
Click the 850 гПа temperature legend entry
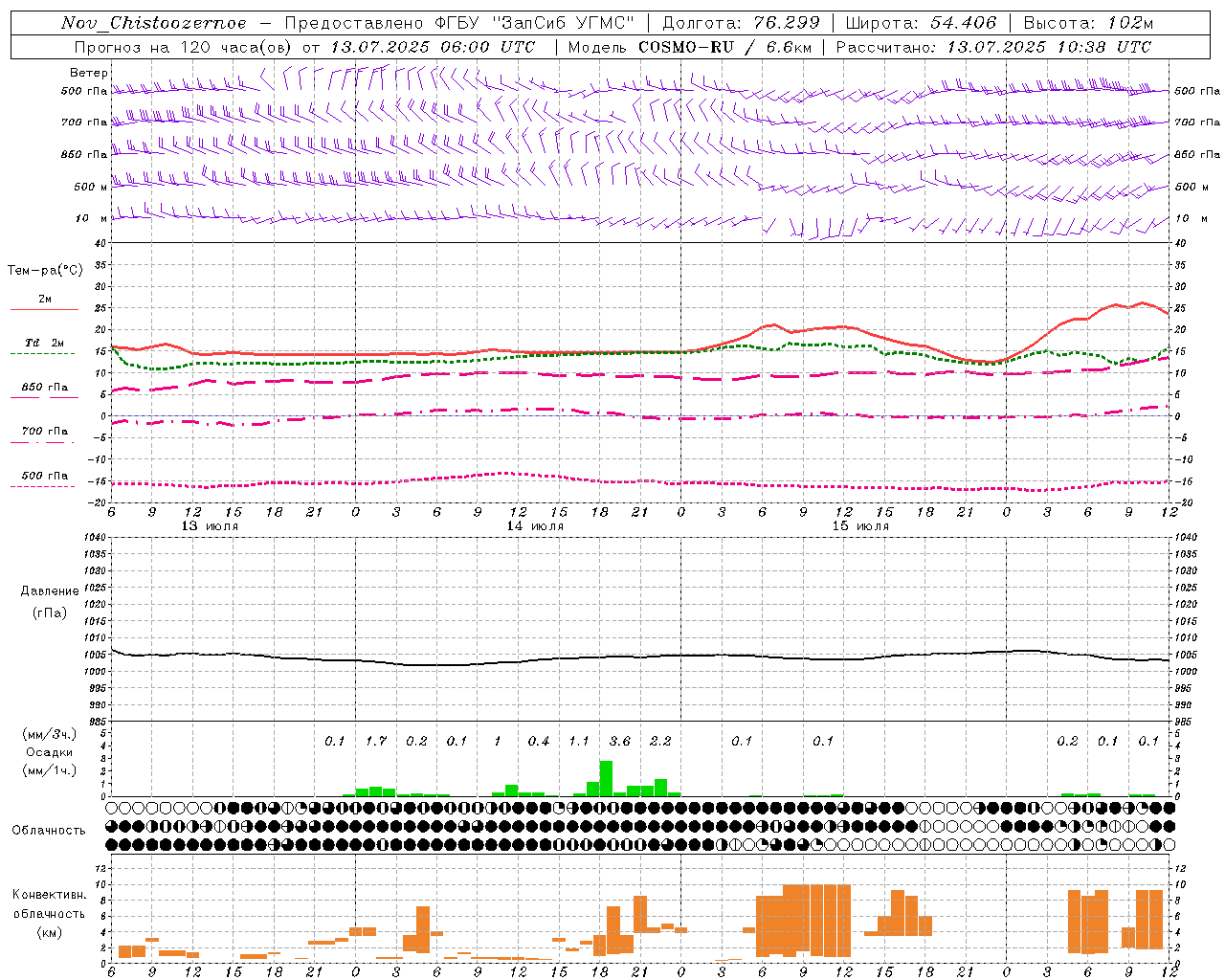[45, 388]
